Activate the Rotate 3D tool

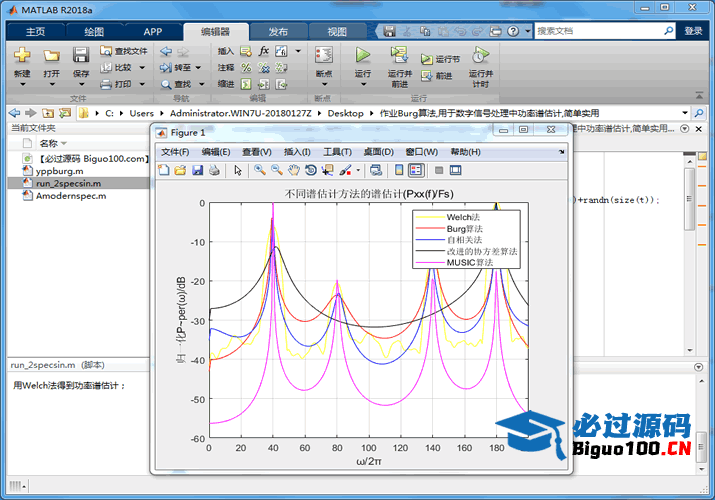(311, 170)
